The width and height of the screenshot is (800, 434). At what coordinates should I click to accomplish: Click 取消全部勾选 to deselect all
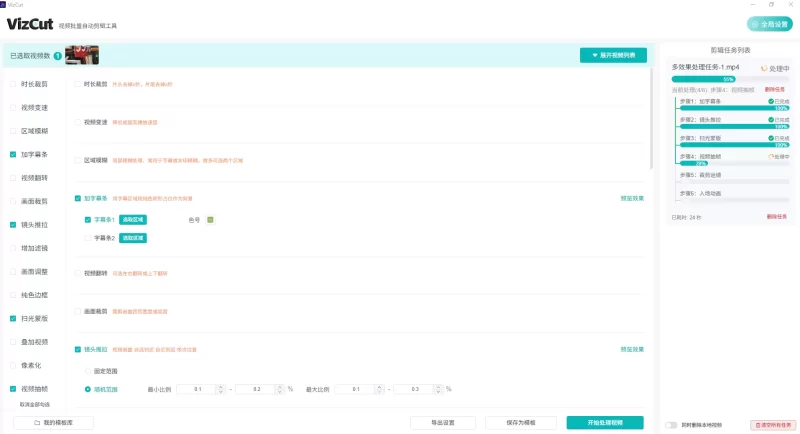pyautogui.click(x=35, y=404)
